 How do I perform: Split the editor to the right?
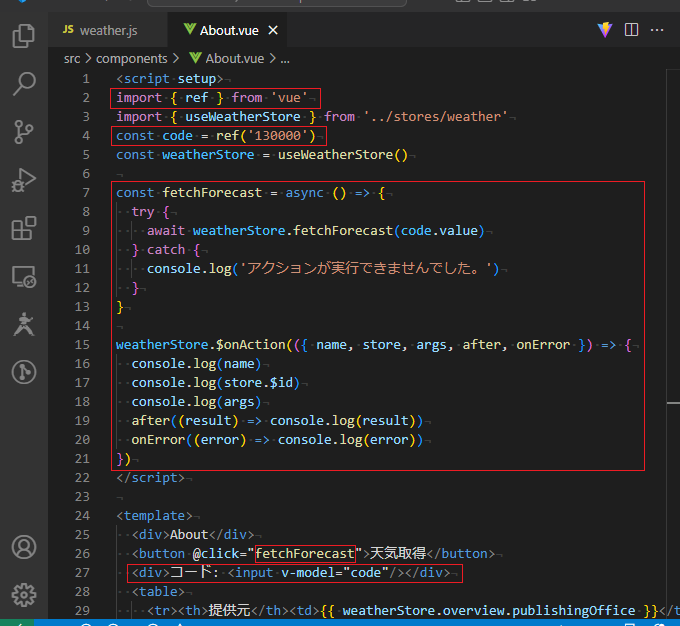pos(631,30)
